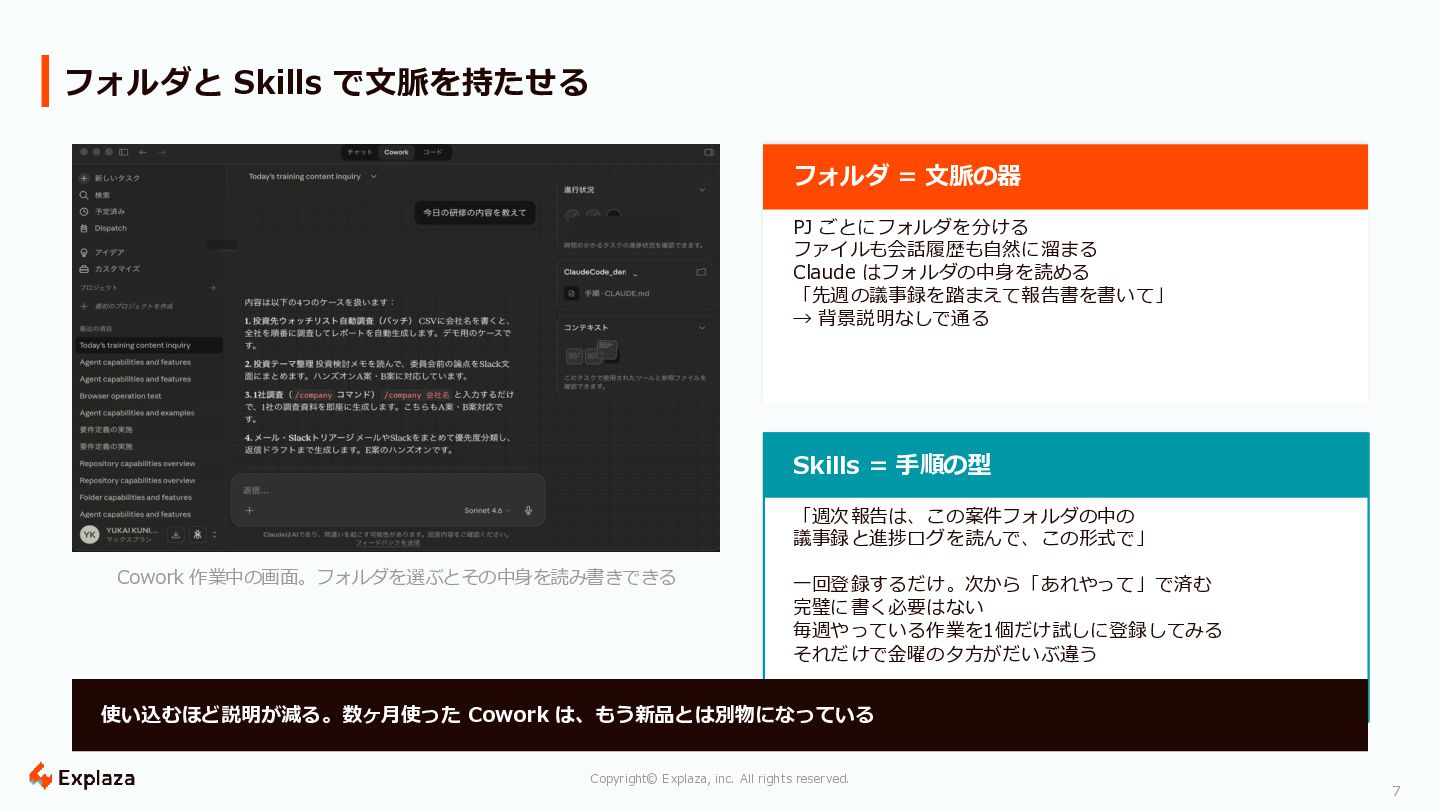
Task: Go forward with the right arrow icon
Action: point(161,152)
